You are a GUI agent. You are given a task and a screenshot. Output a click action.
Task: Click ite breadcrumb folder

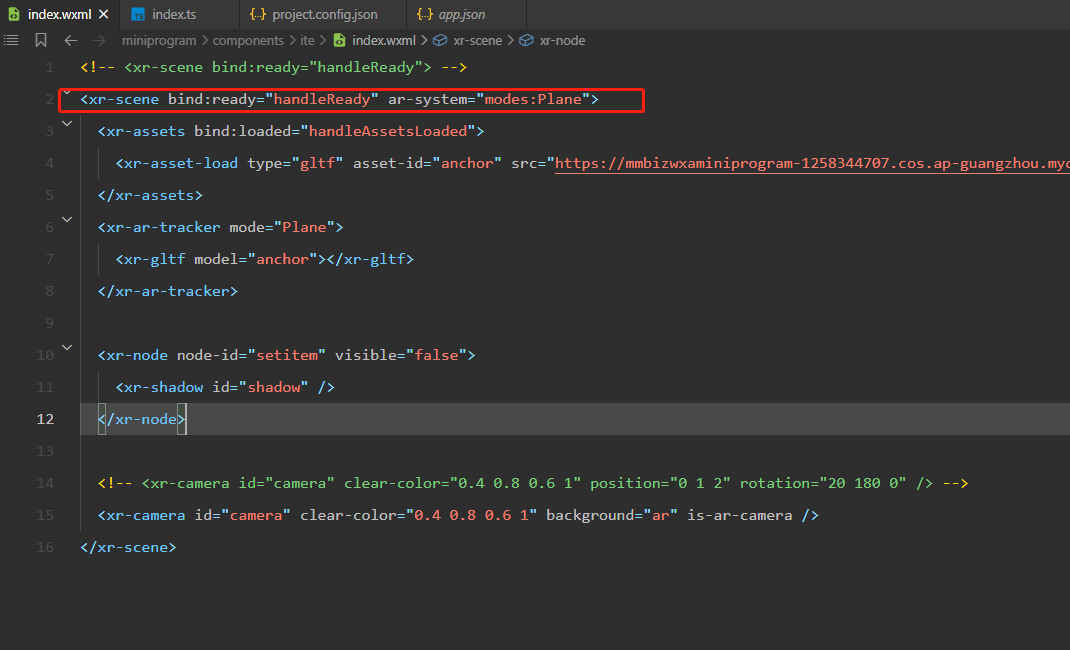[x=307, y=40]
